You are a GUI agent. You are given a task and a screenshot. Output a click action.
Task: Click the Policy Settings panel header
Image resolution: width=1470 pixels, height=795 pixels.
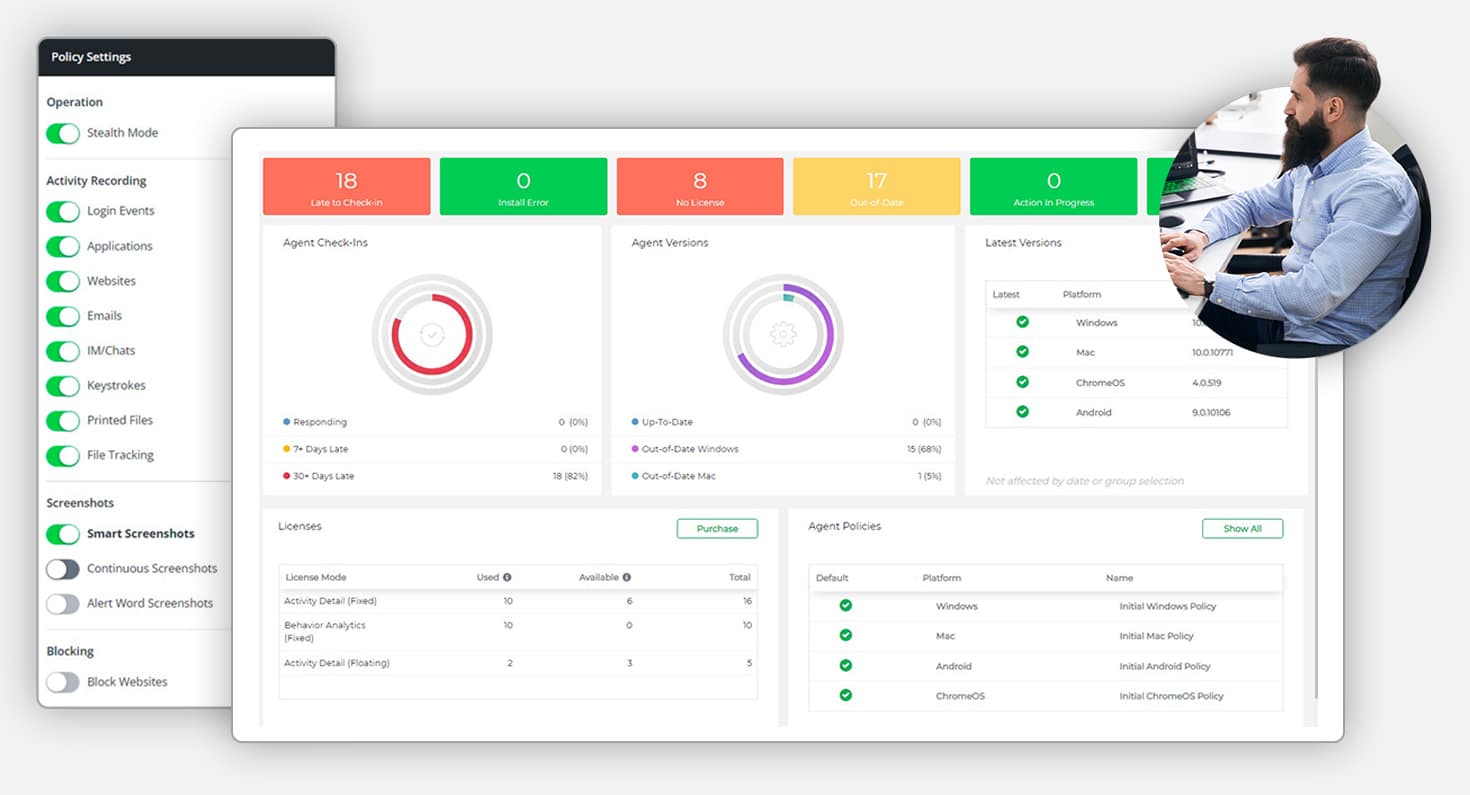tap(186, 57)
